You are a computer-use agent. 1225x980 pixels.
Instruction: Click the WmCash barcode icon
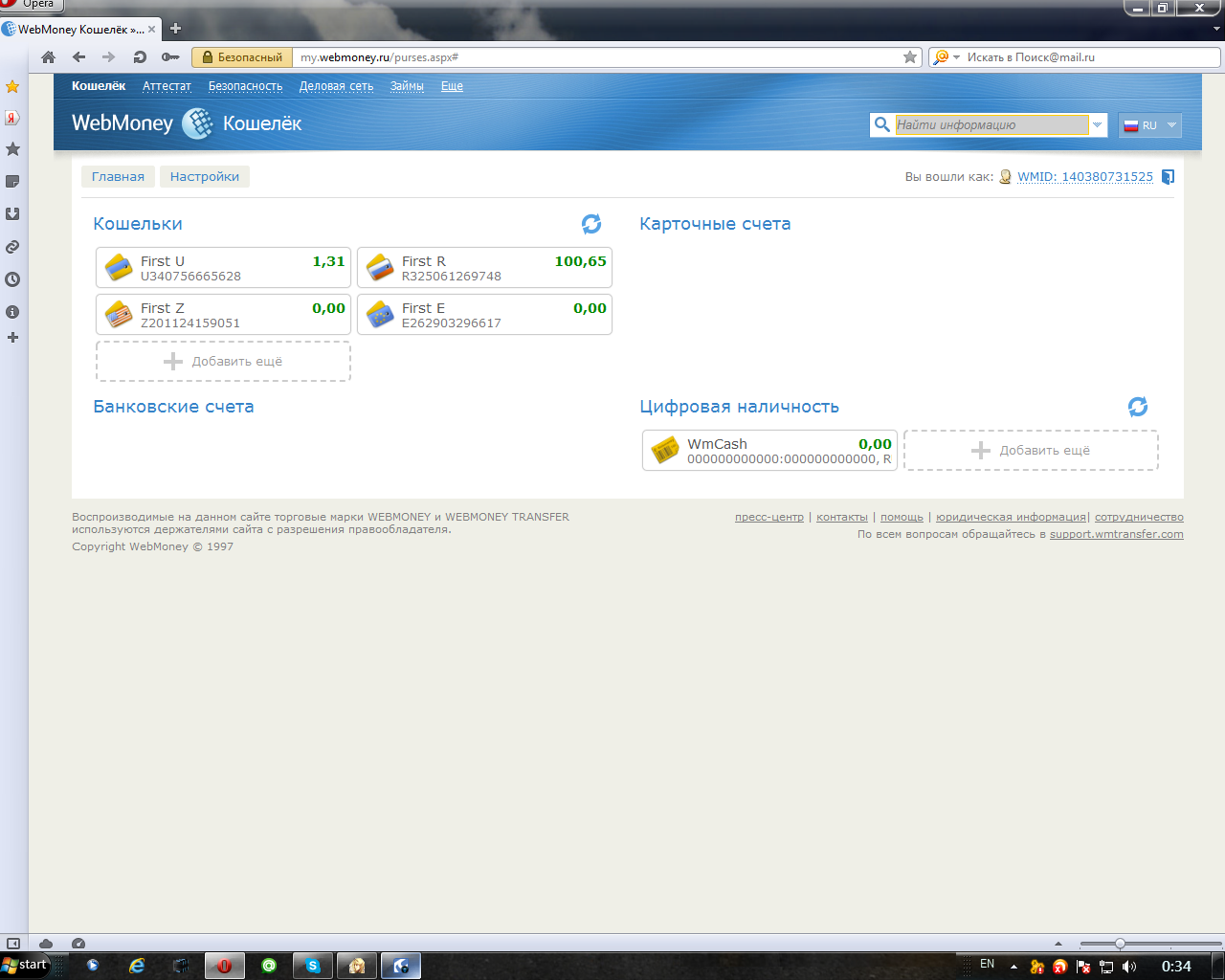[x=665, y=450]
